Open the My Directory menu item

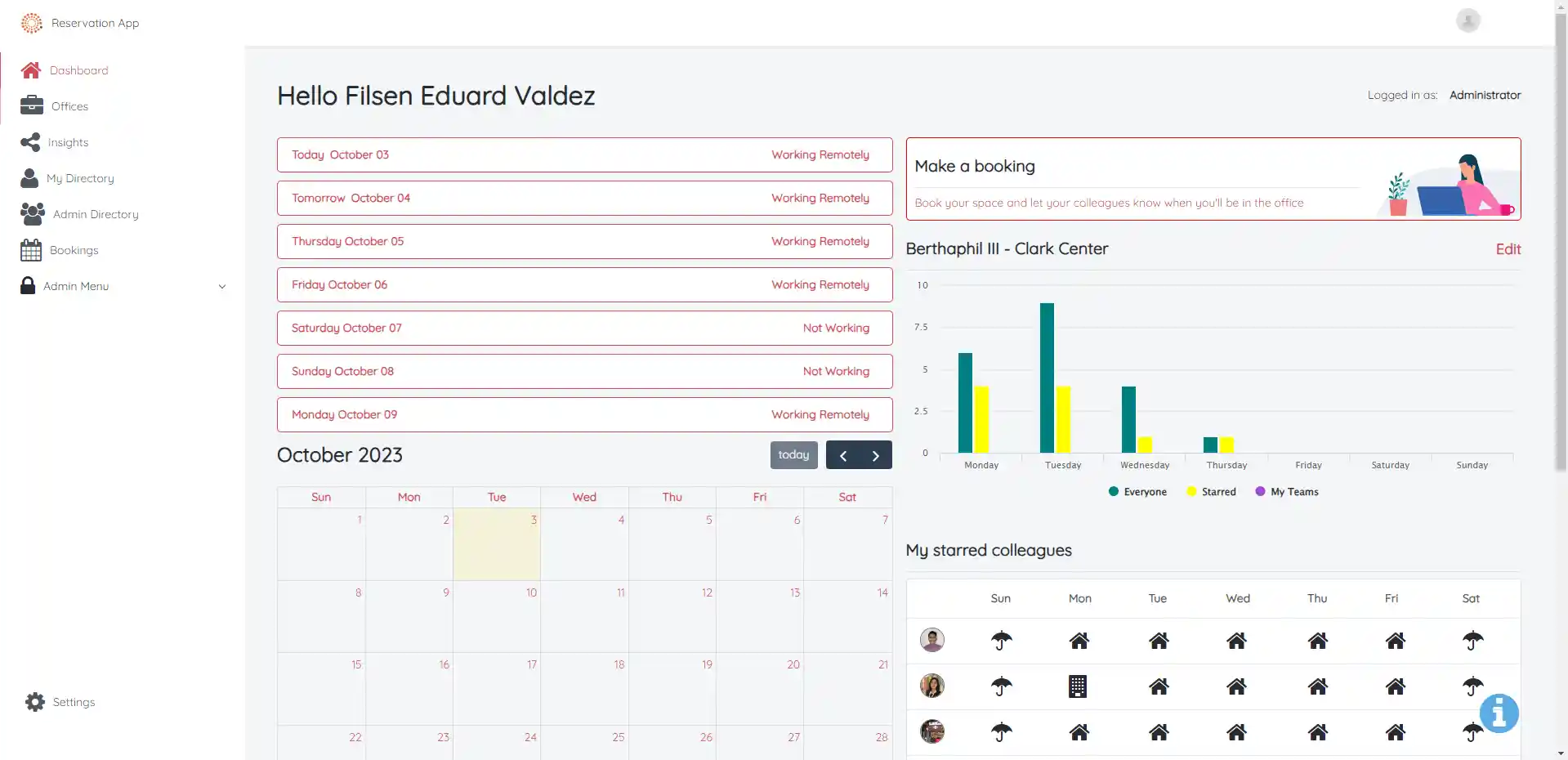click(80, 178)
